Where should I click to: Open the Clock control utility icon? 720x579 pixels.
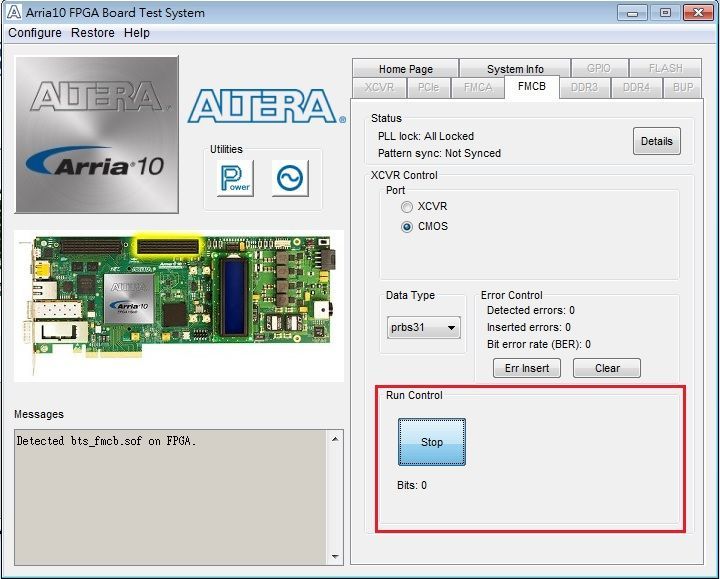[x=290, y=178]
